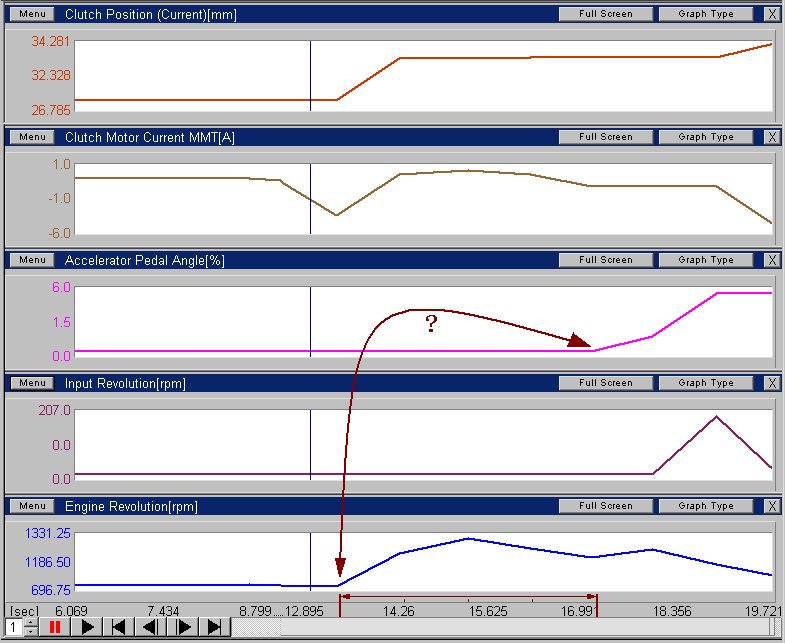Close the Accelerator Pedal Angle graph panel
Image resolution: width=785 pixels, height=643 pixels.
coord(771,260)
